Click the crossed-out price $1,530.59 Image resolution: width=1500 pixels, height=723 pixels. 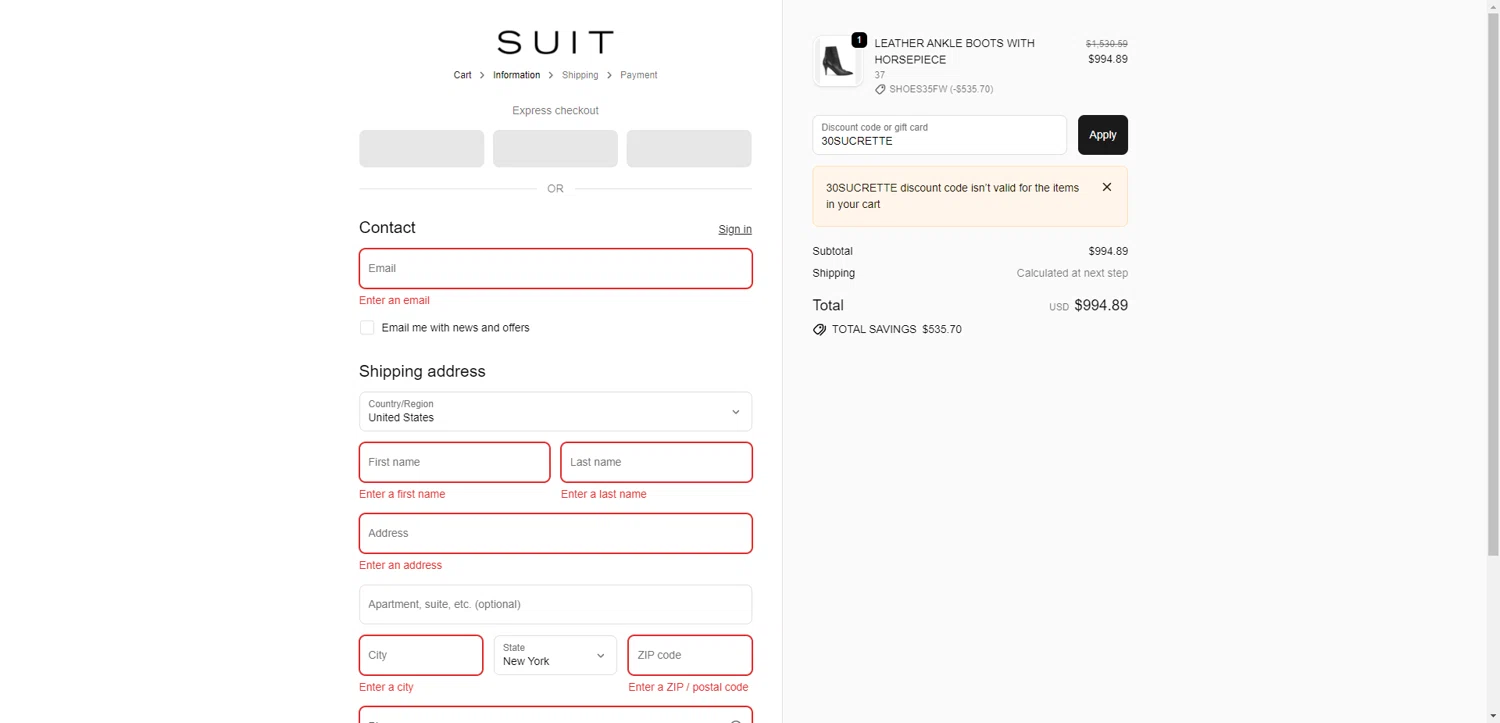[1107, 44]
